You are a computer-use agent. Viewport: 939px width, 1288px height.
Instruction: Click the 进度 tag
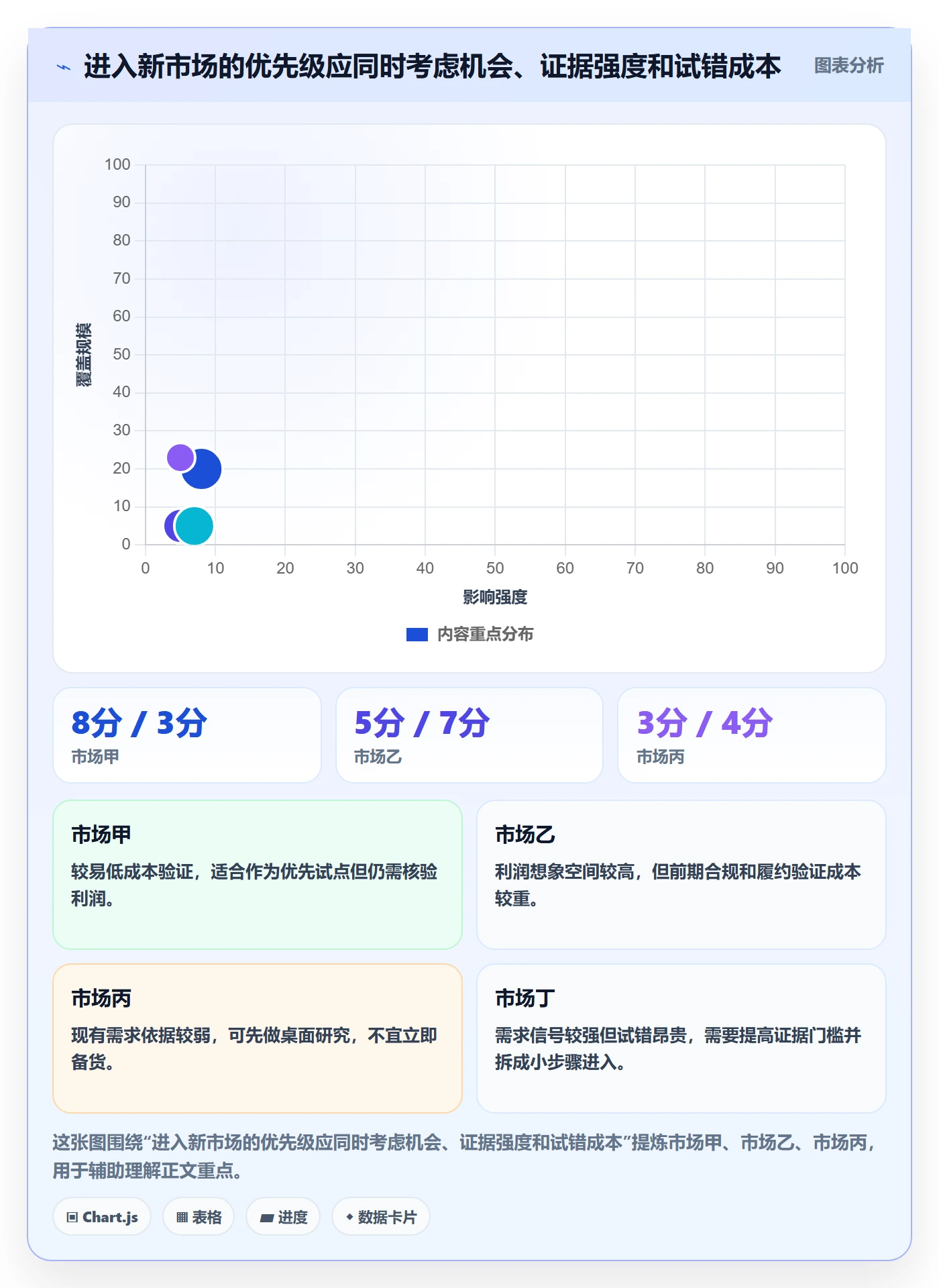click(x=283, y=1217)
